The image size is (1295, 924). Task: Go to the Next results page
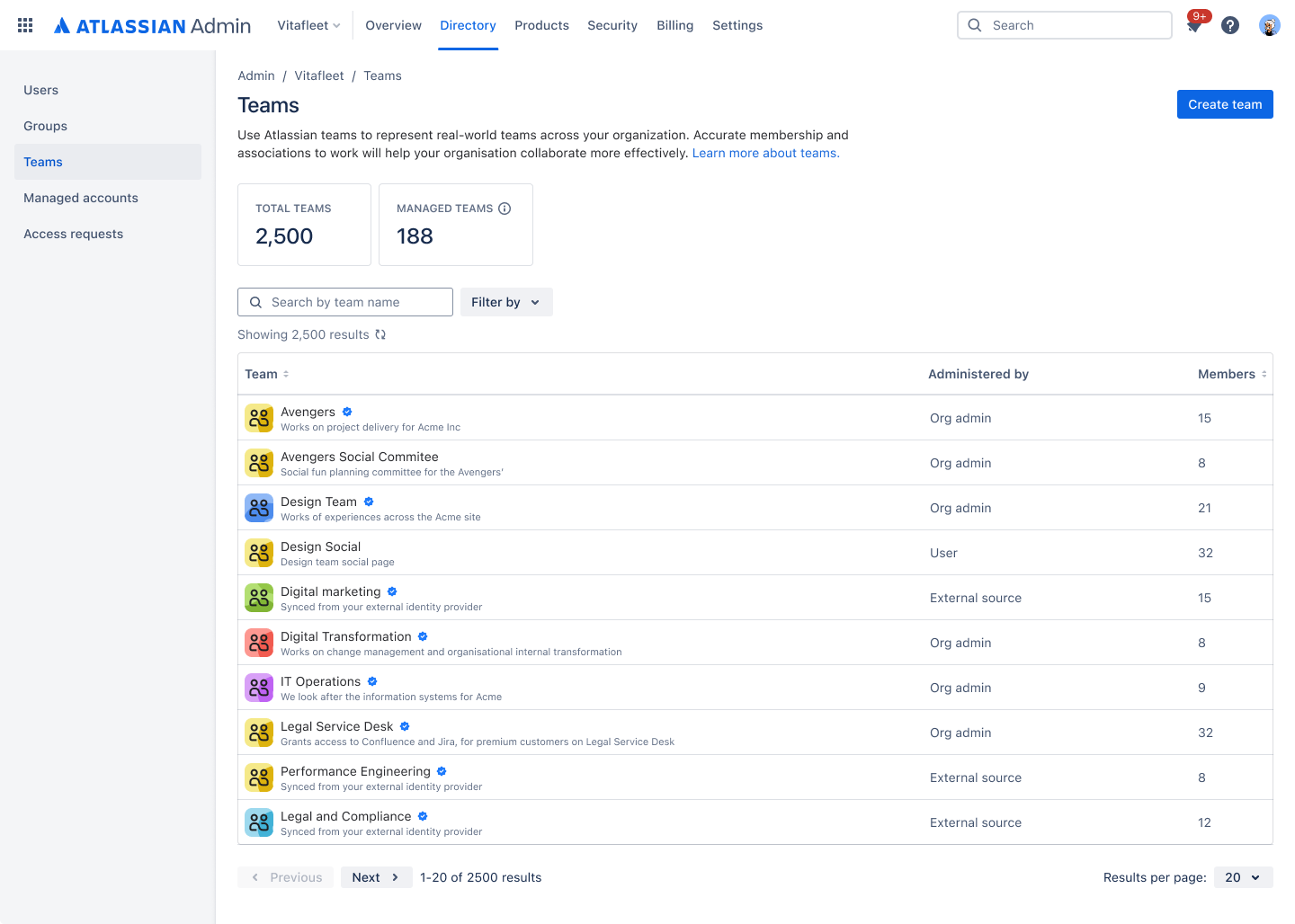(x=376, y=877)
